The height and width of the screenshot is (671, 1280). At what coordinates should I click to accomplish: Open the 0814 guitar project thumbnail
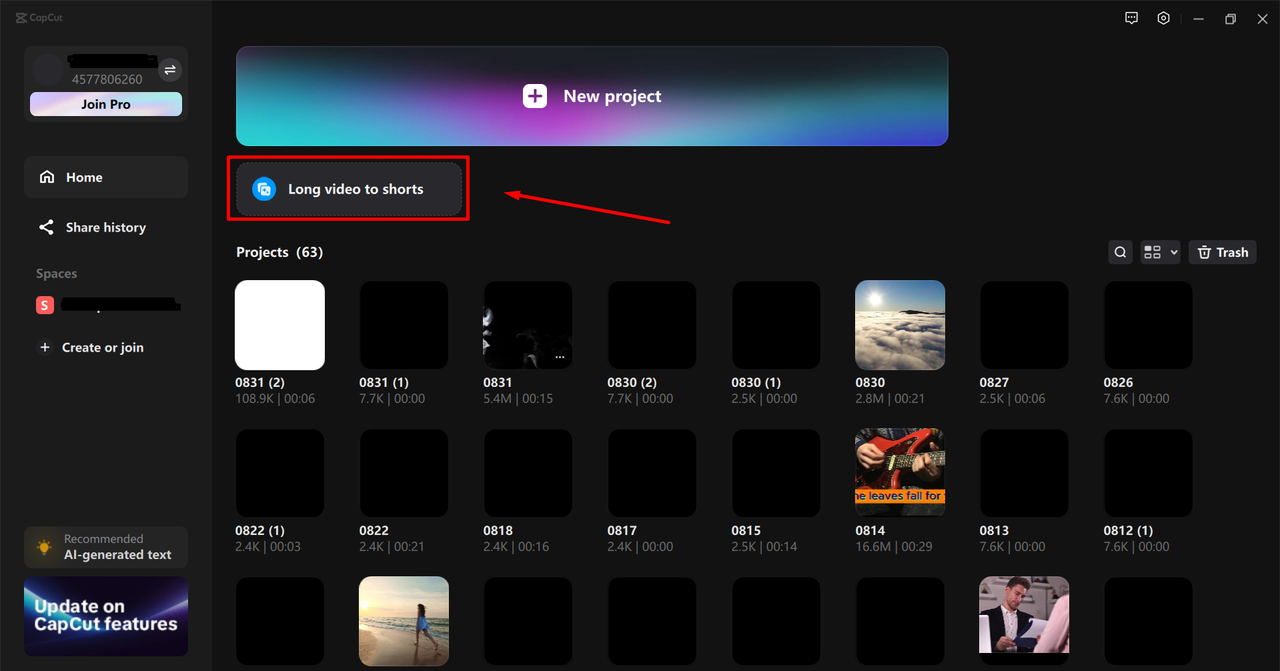pos(900,473)
